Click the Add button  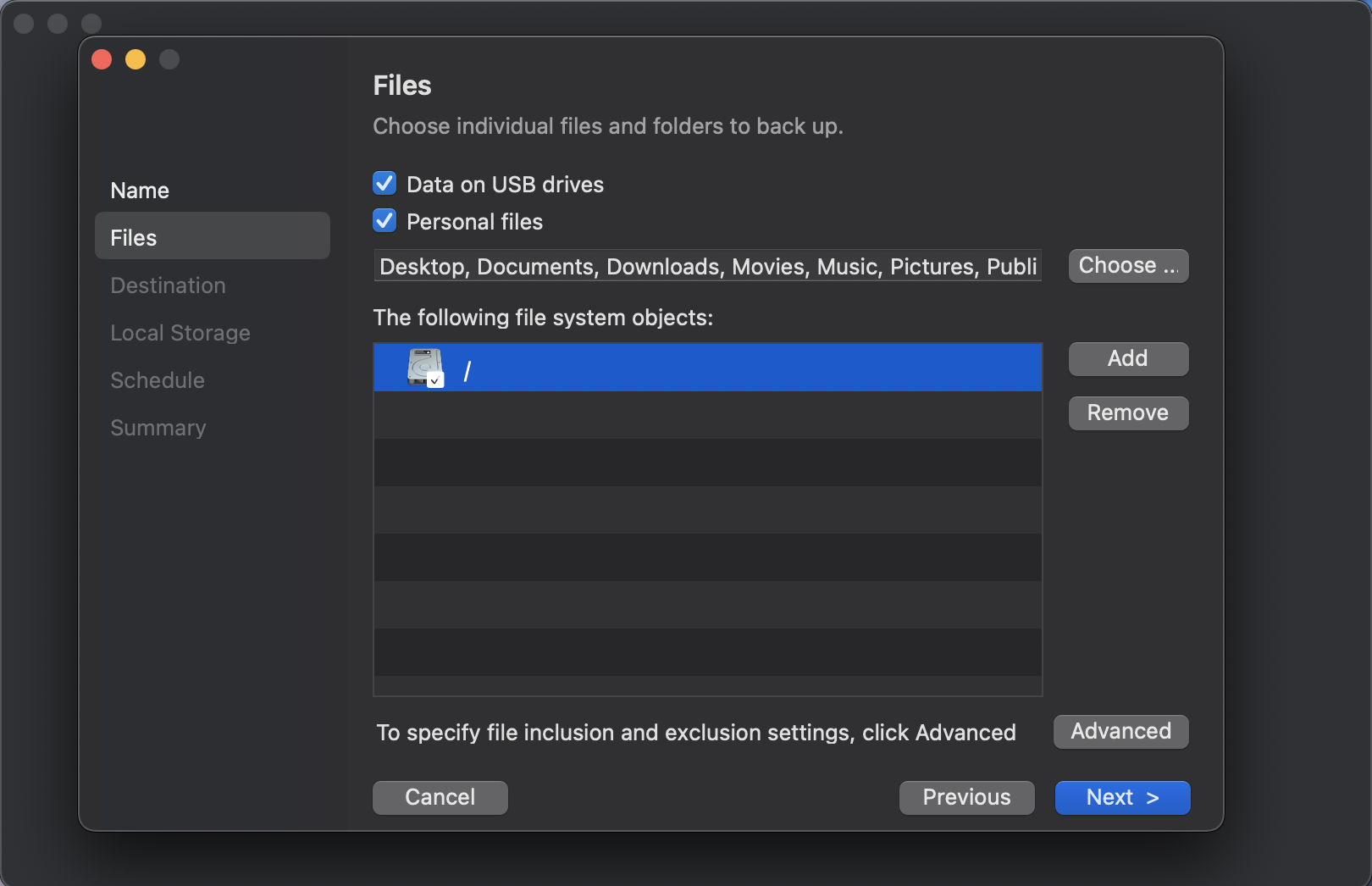(1128, 359)
